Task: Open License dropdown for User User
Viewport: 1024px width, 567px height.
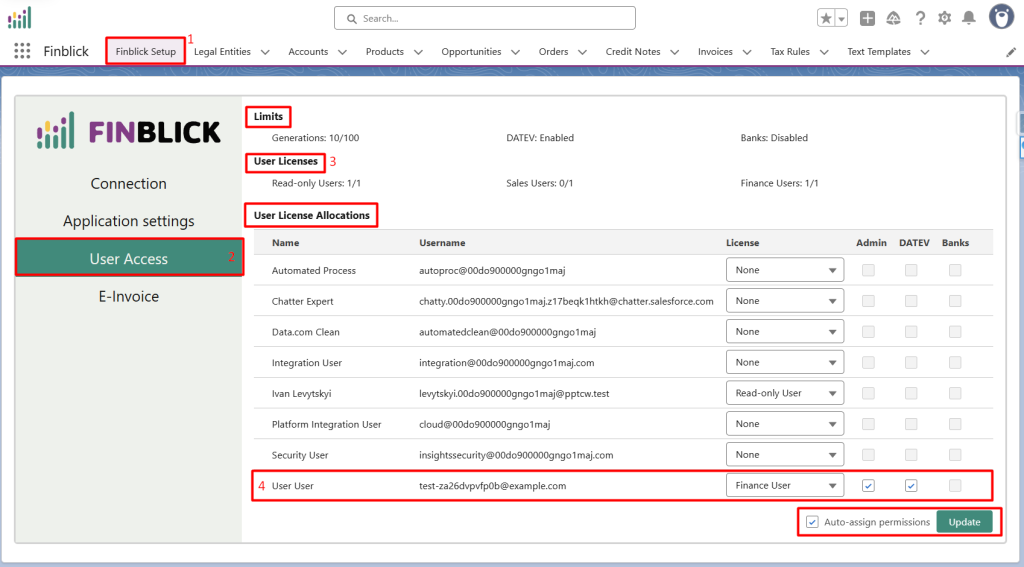Action: pos(784,486)
